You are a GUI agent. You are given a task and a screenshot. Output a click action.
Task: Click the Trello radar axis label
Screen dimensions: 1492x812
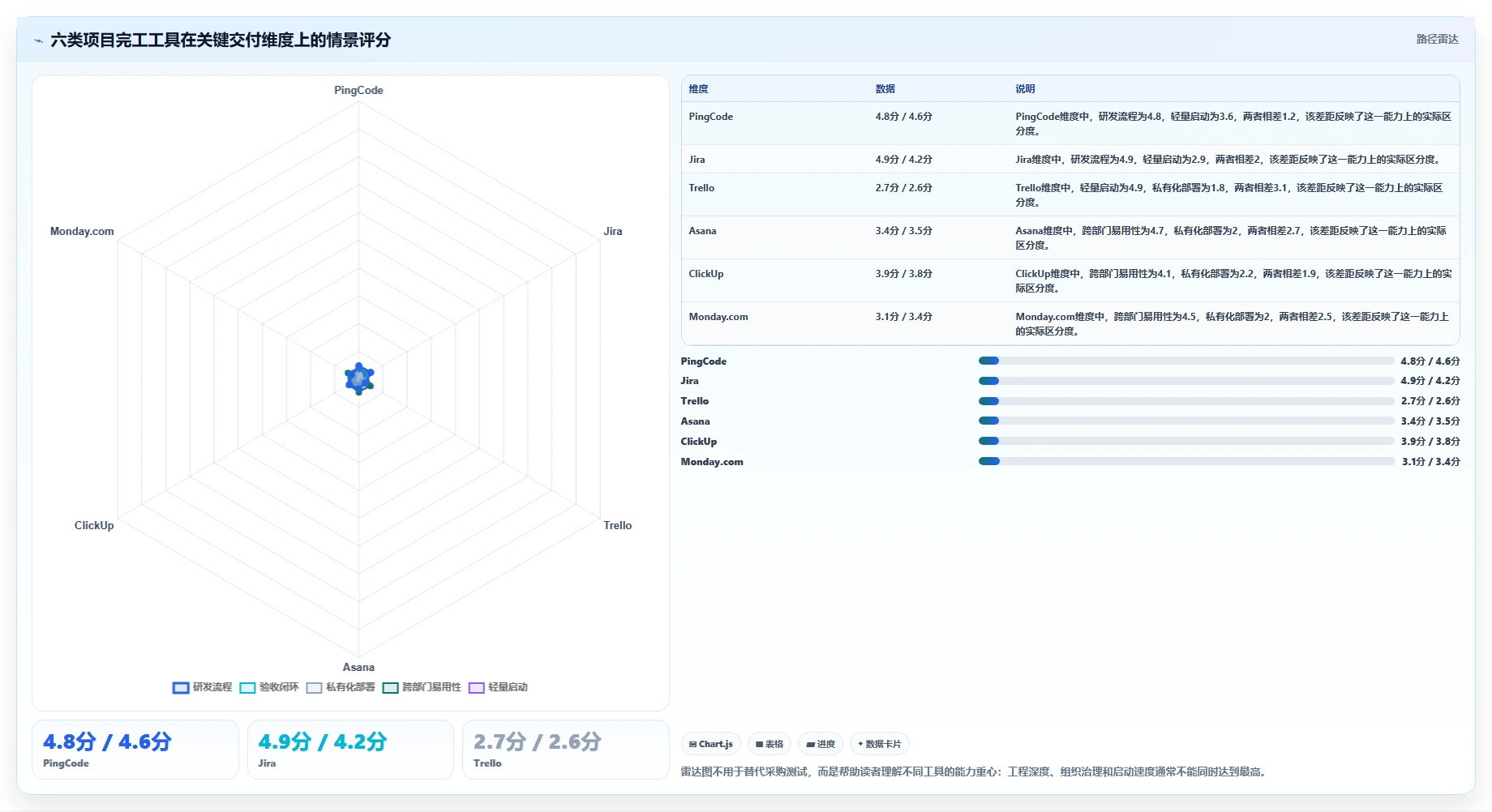pyautogui.click(x=617, y=525)
